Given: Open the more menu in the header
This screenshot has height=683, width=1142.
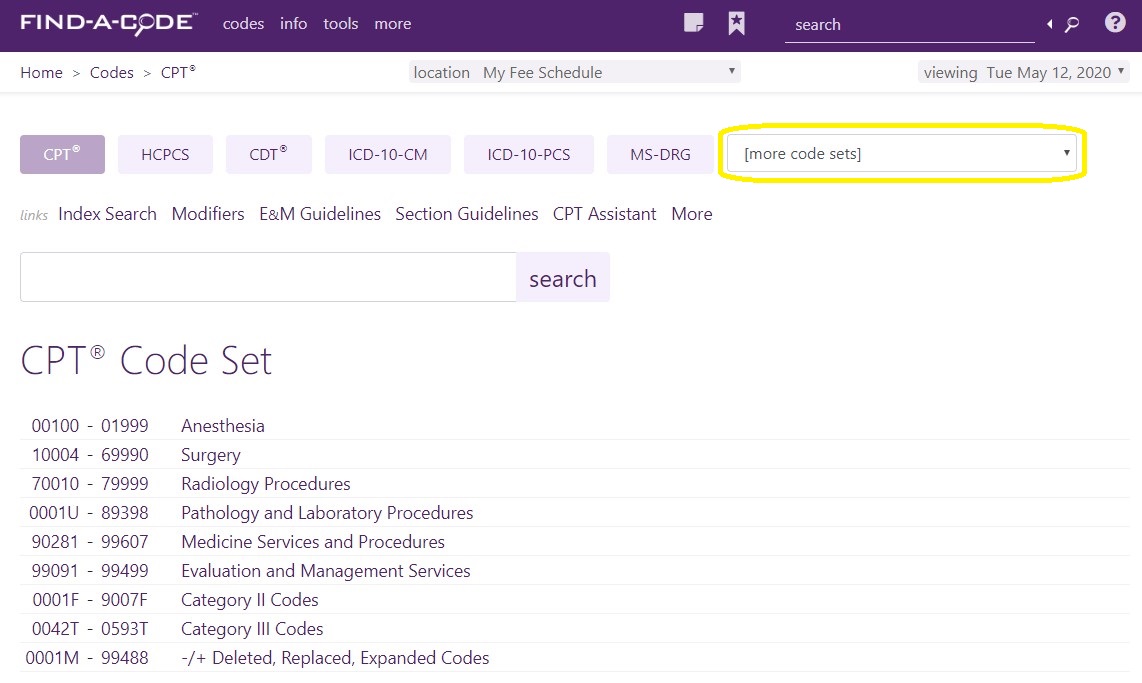Looking at the screenshot, I should (x=393, y=24).
